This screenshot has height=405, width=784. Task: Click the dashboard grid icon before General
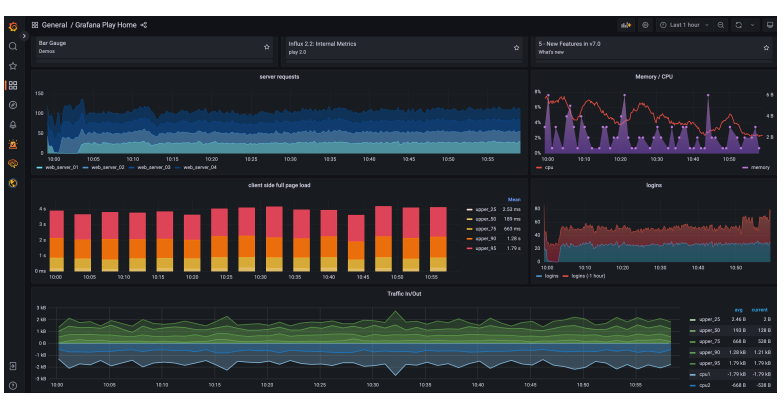tap(35, 25)
